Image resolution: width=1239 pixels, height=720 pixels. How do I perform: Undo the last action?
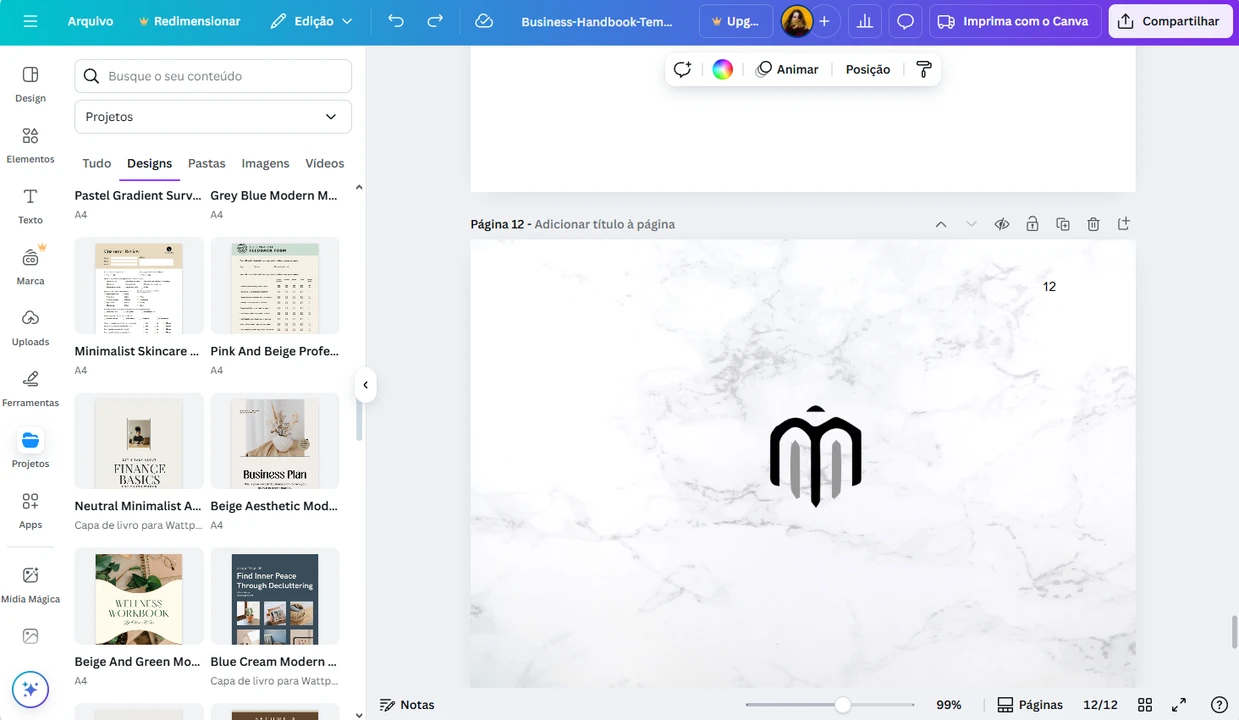396,21
